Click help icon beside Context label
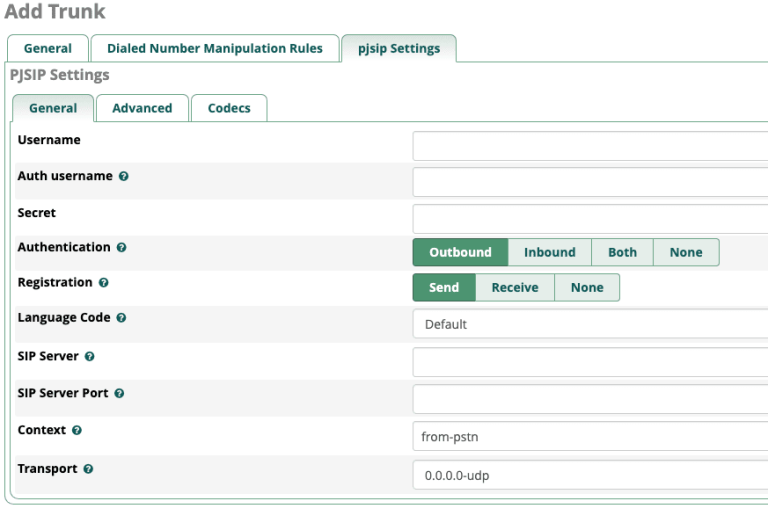768x523 pixels. point(77,431)
